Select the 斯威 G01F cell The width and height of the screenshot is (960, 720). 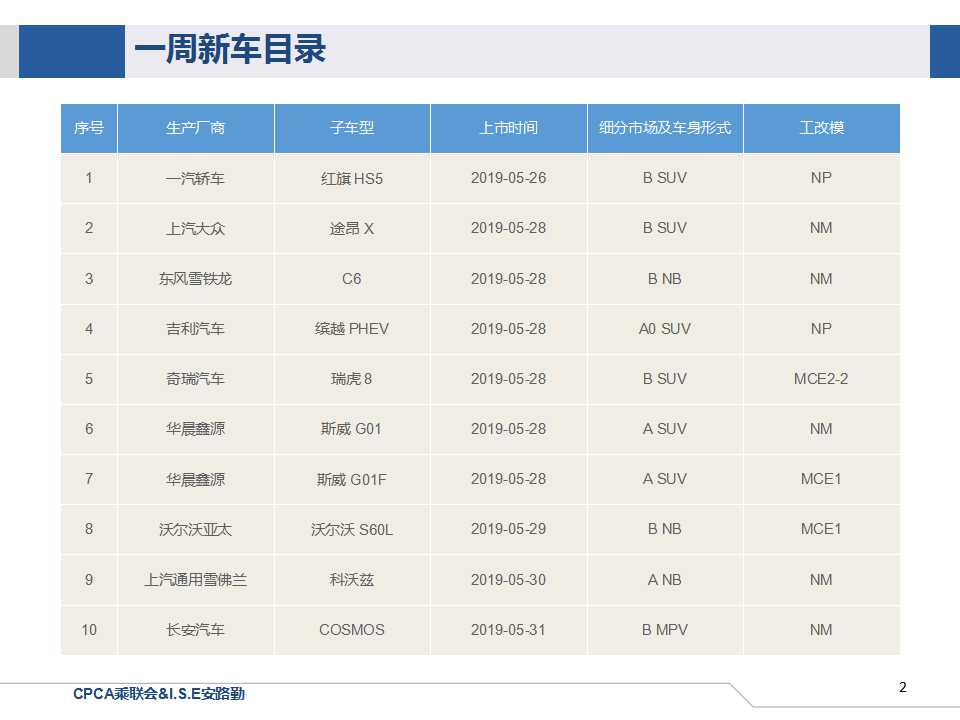[x=352, y=479]
